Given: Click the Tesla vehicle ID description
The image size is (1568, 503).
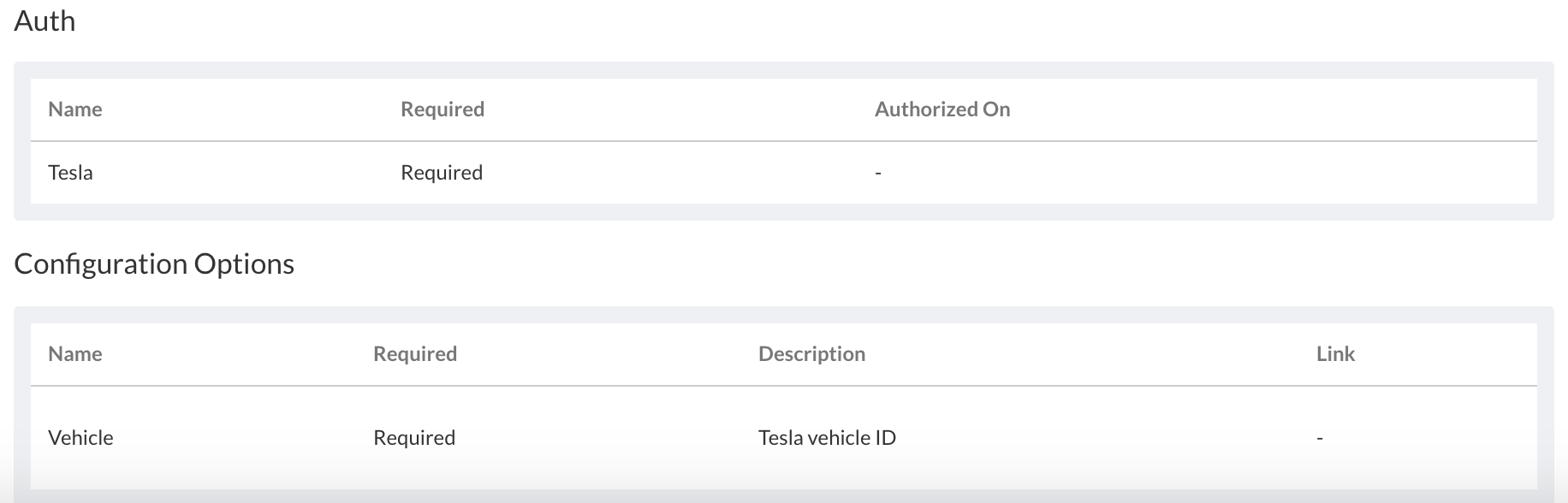Looking at the screenshot, I should [x=826, y=438].
